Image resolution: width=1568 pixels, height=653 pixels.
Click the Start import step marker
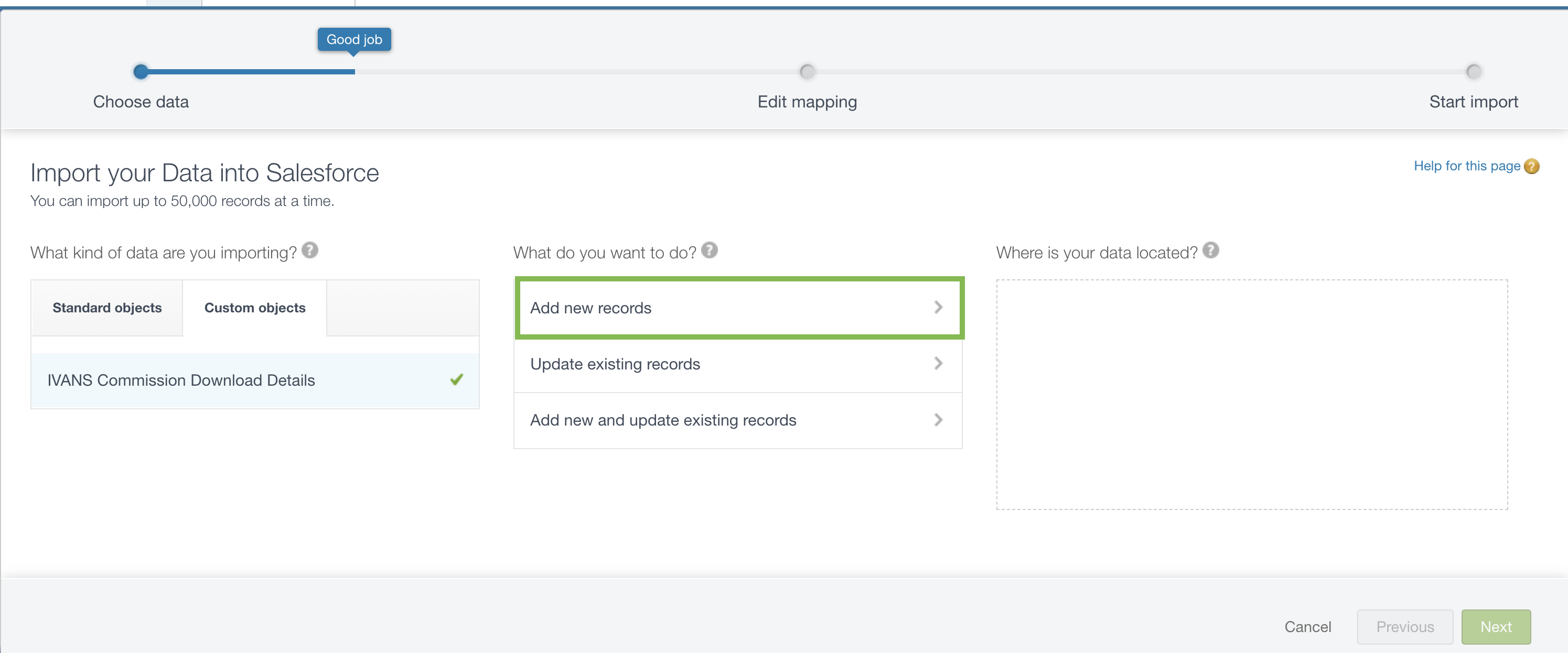click(1474, 72)
